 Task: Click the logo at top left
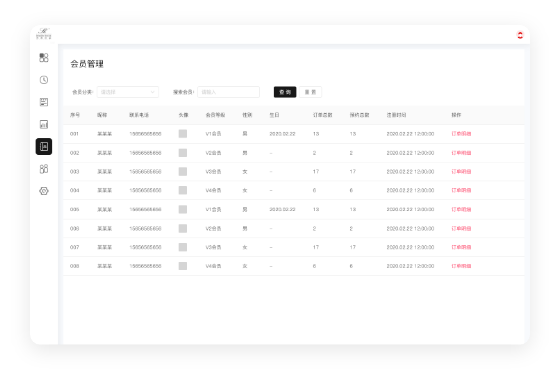(x=44, y=34)
